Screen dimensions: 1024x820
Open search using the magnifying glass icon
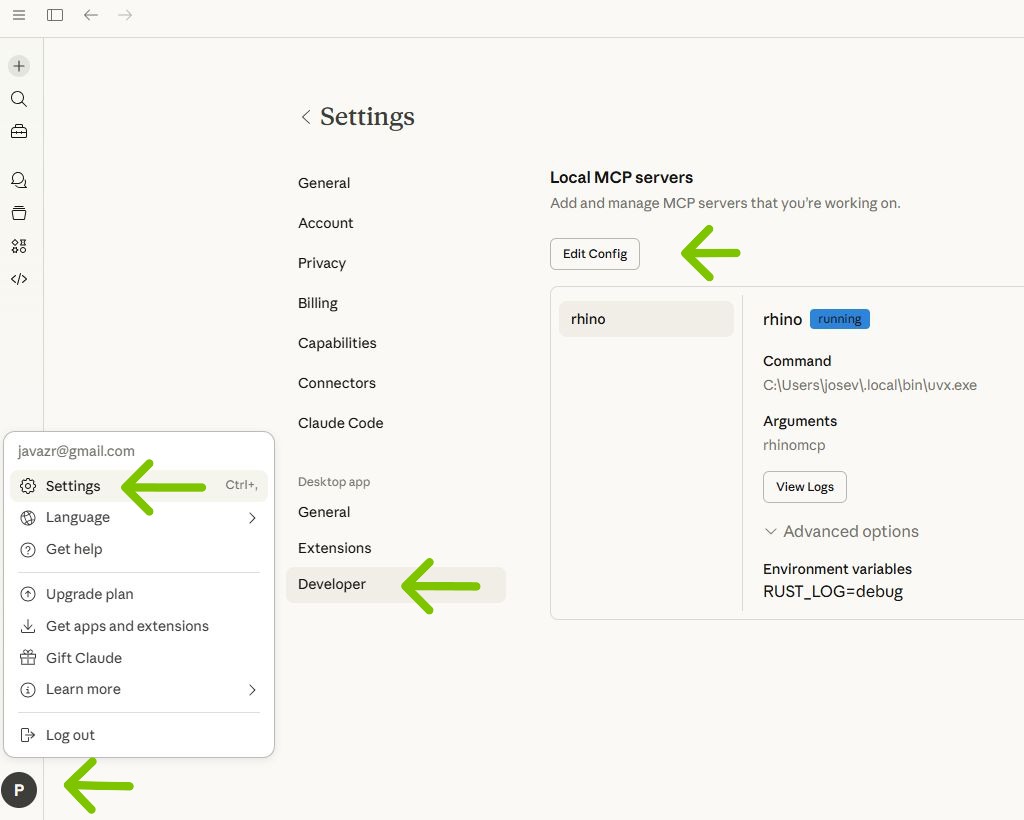pos(18,98)
